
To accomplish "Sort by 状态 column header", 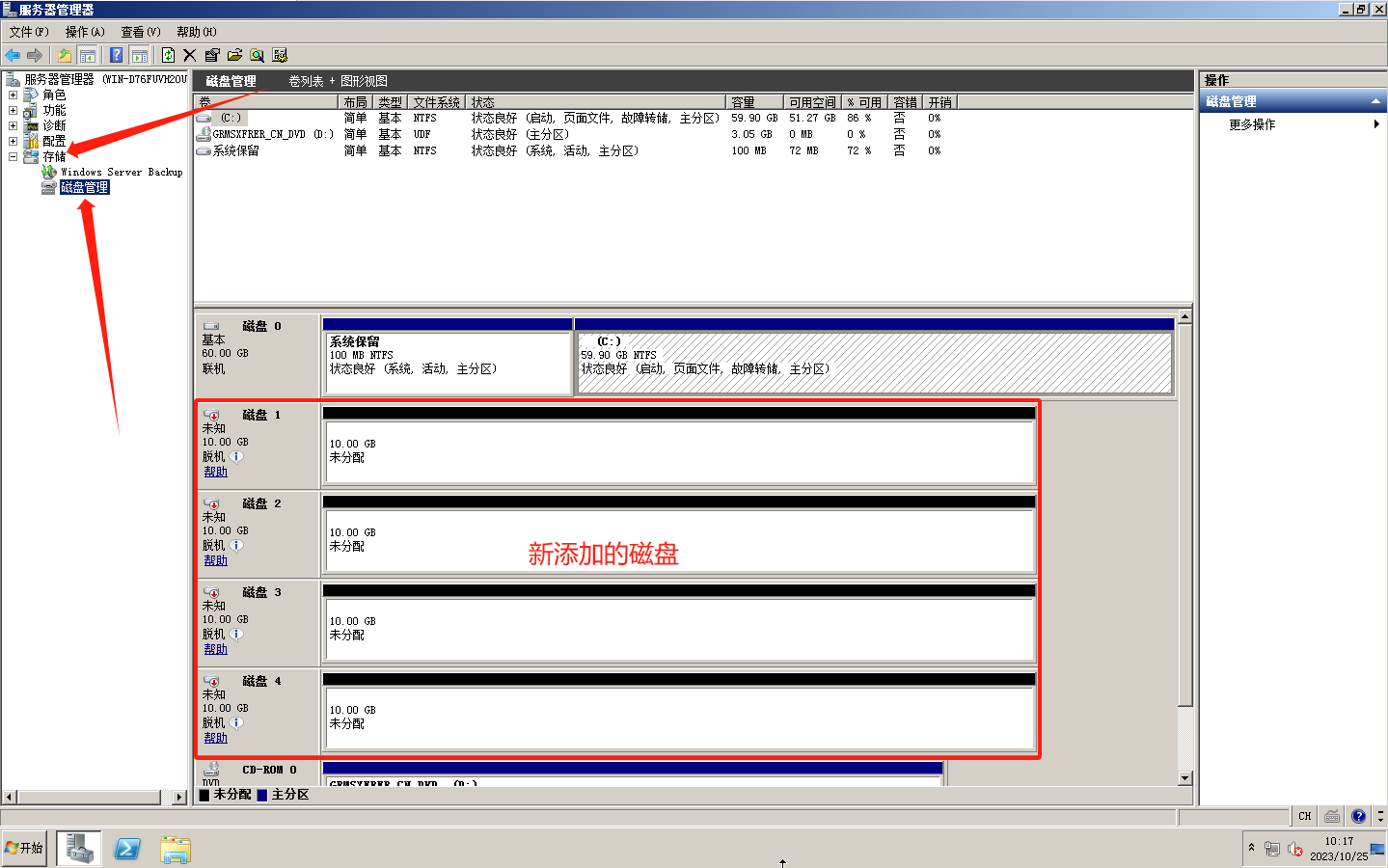I will tap(596, 102).
